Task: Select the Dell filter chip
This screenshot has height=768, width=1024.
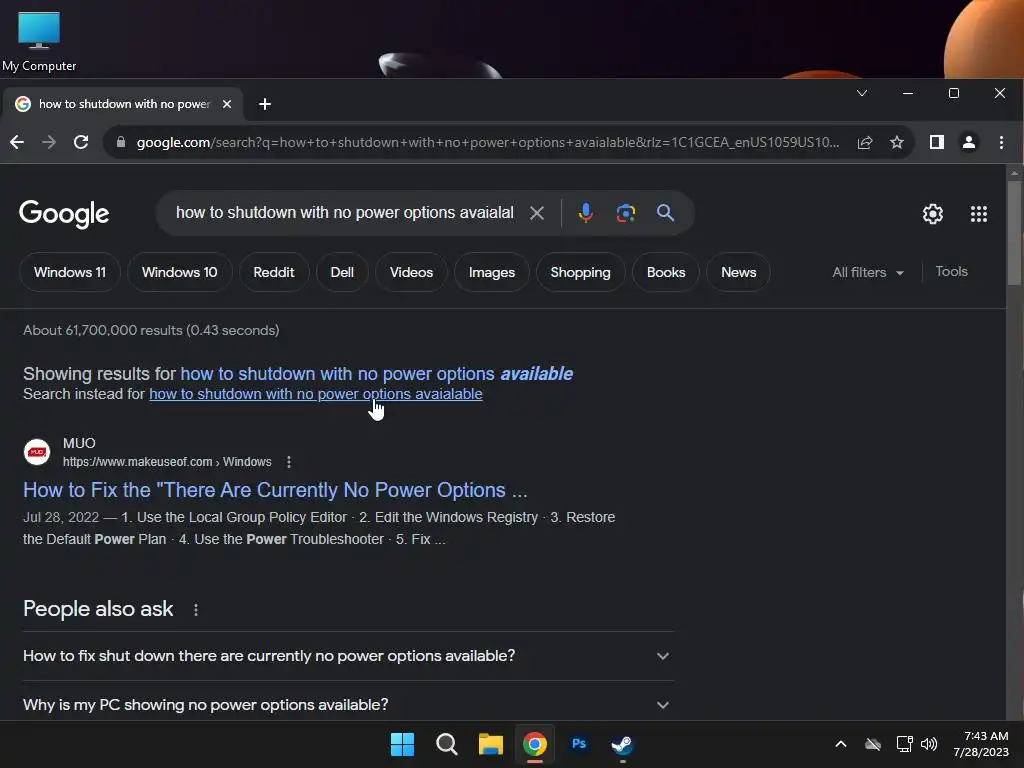Action: (342, 272)
